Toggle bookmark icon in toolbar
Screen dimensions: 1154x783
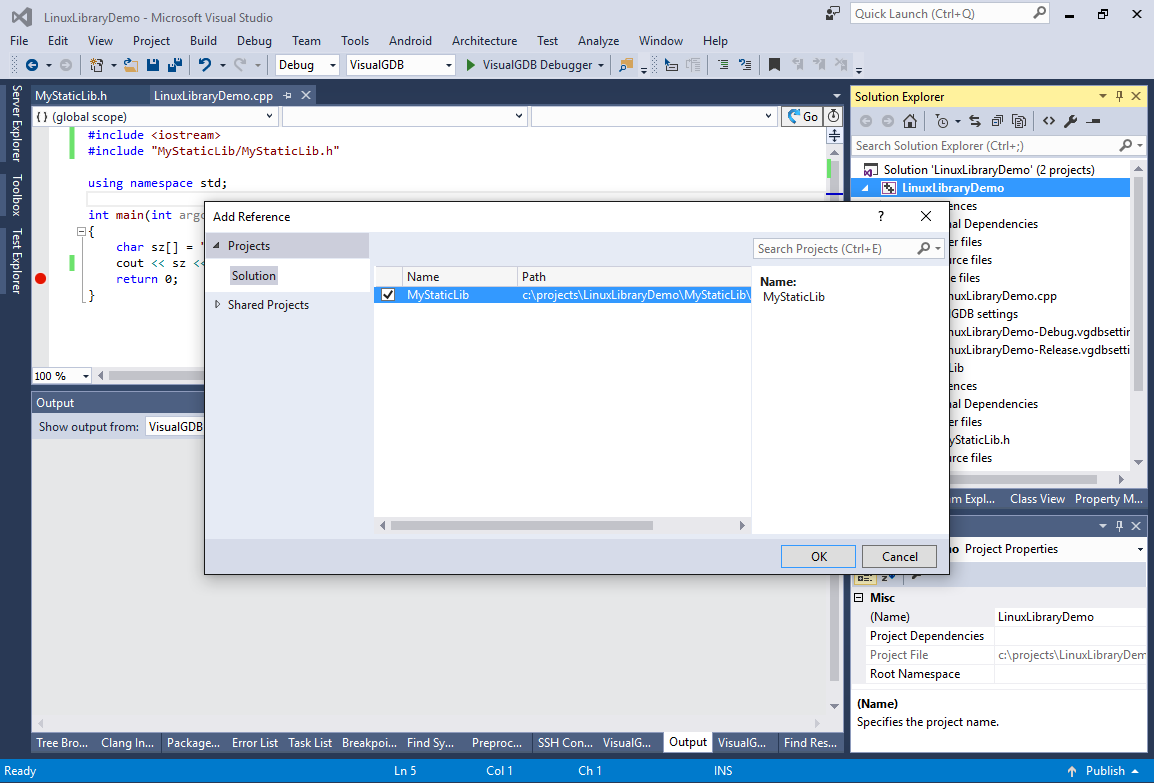click(774, 65)
